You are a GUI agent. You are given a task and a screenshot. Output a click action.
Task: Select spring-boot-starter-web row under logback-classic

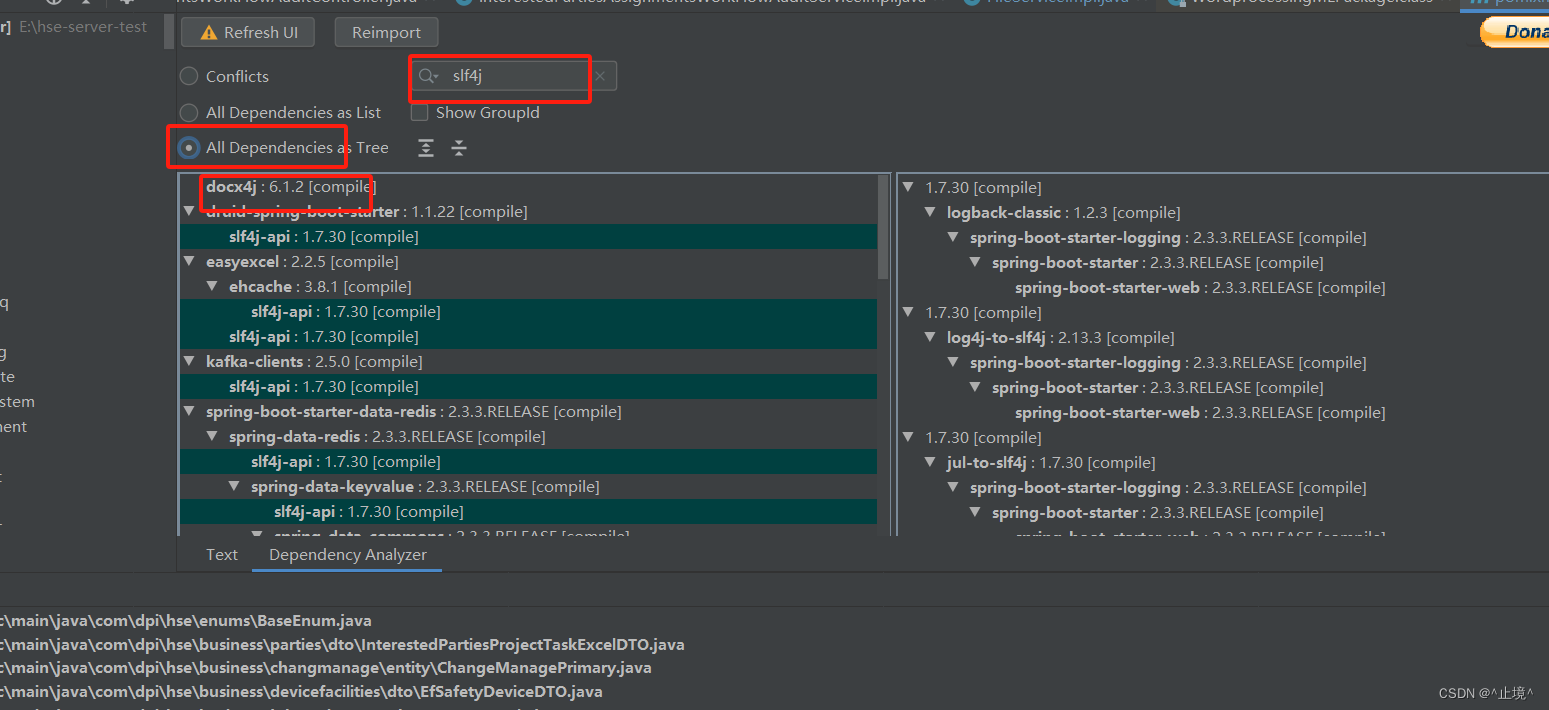tap(1200, 287)
